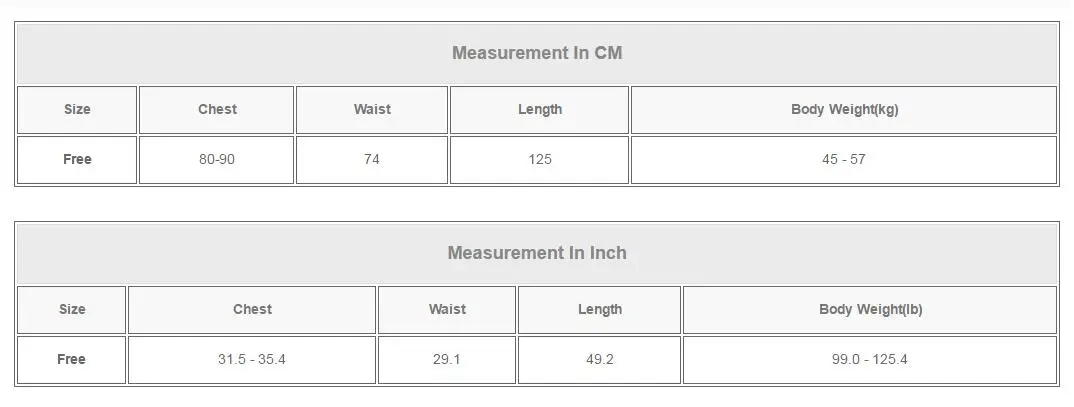This screenshot has height=407, width=1074.
Task: Click the Waist header in the Inch table
Action: [447, 309]
